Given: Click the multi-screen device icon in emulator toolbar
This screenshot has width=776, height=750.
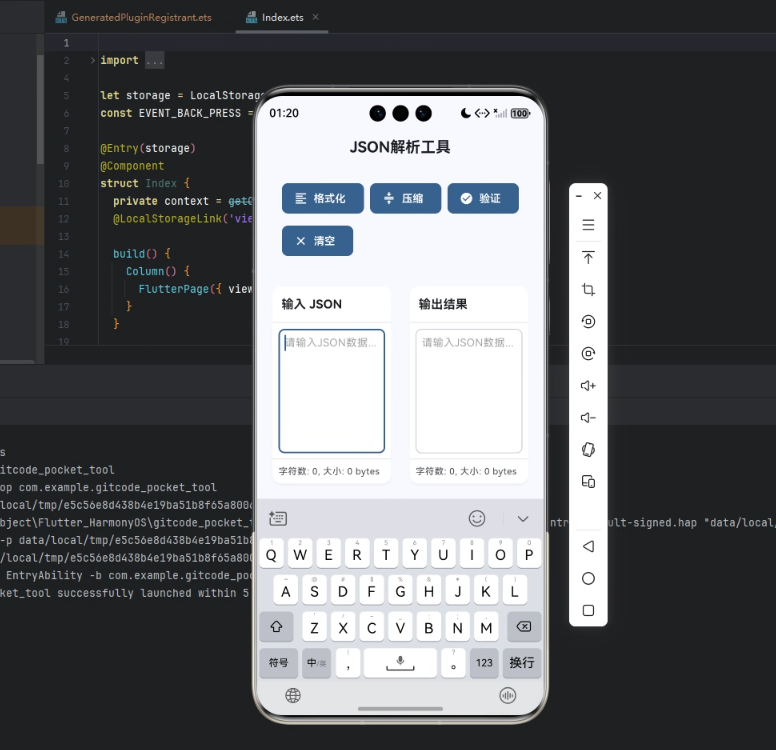Looking at the screenshot, I should point(588,482).
